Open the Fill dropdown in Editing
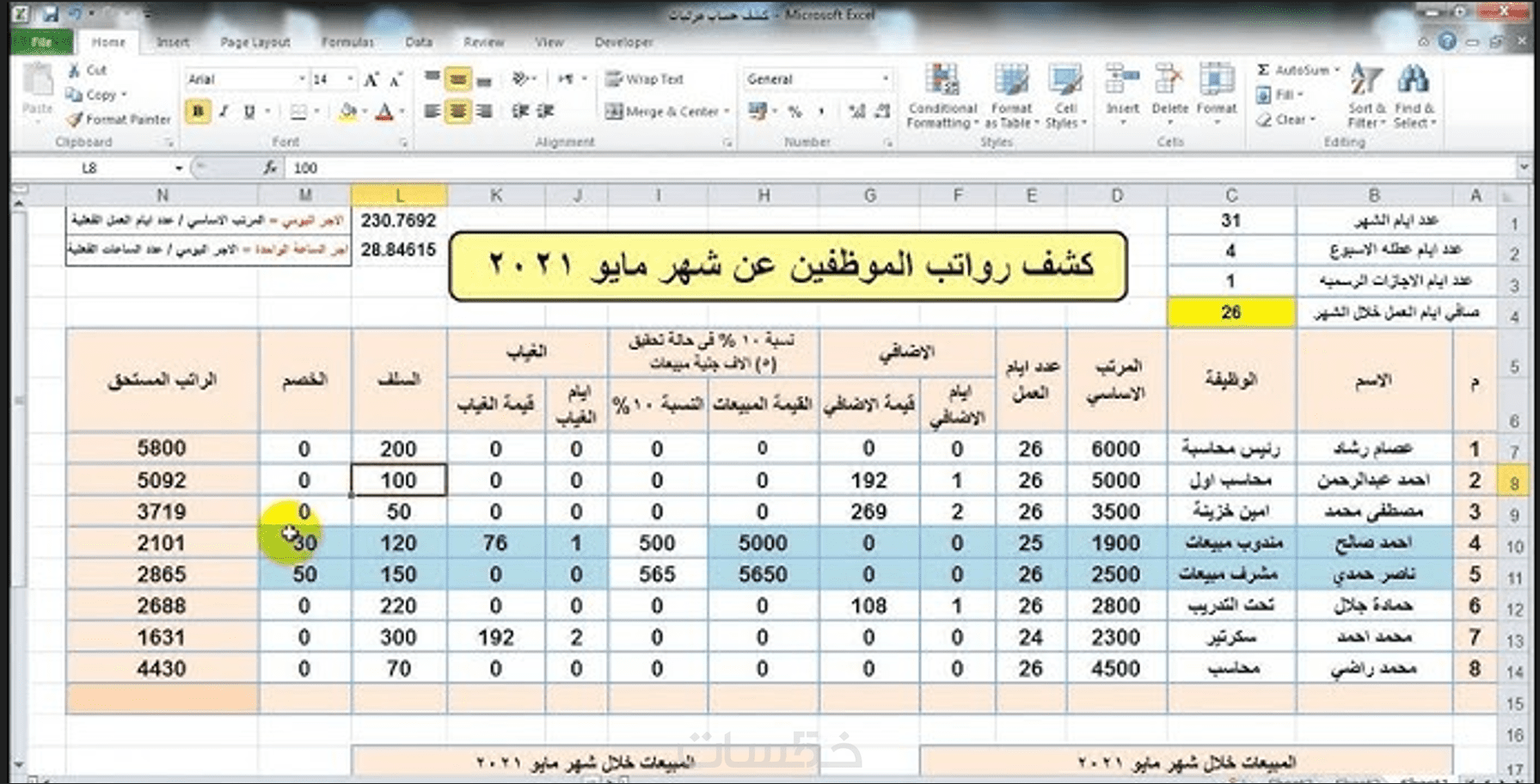 pyautogui.click(x=1281, y=95)
